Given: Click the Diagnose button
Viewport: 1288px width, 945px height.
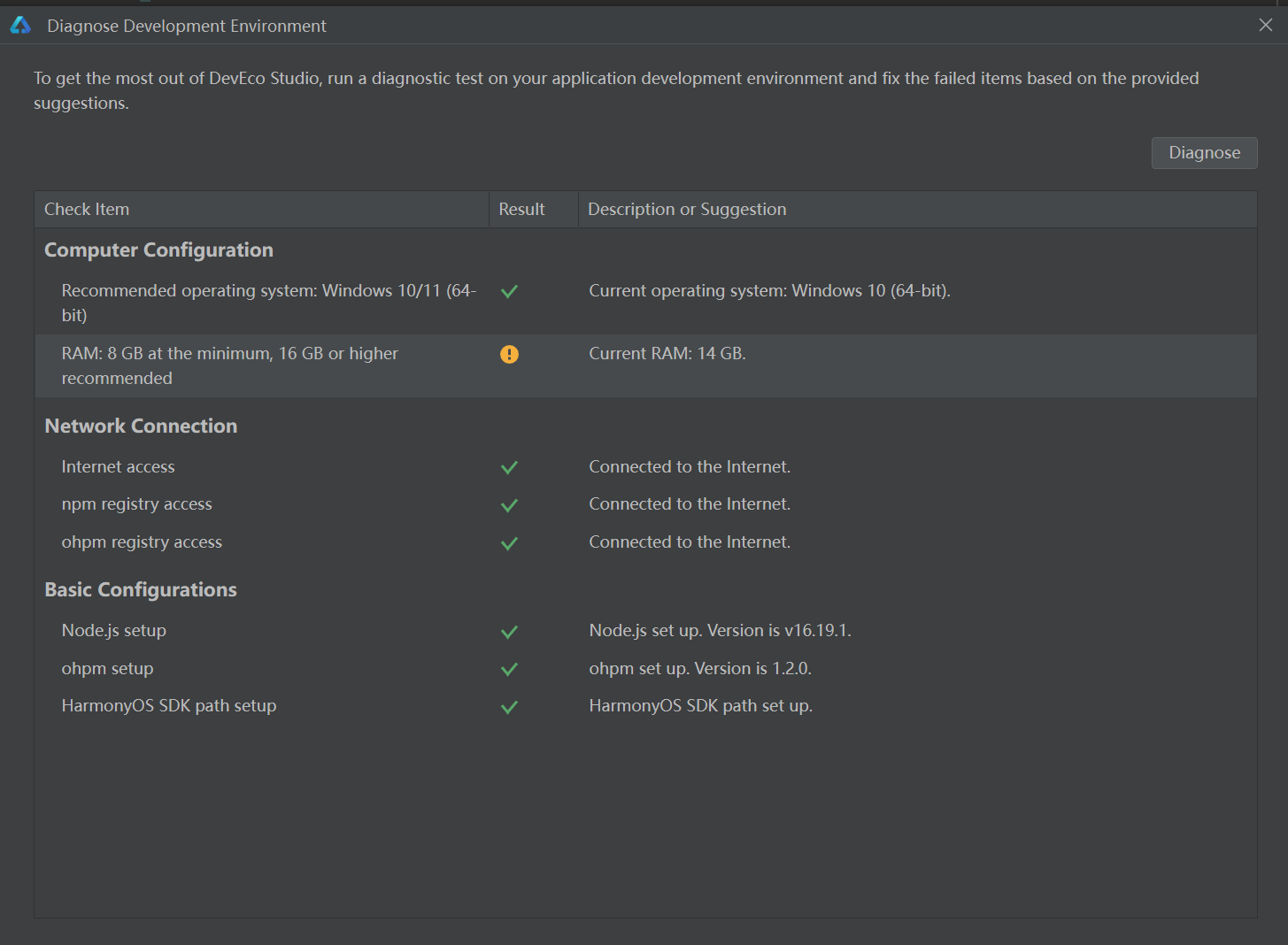Looking at the screenshot, I should tap(1204, 152).
